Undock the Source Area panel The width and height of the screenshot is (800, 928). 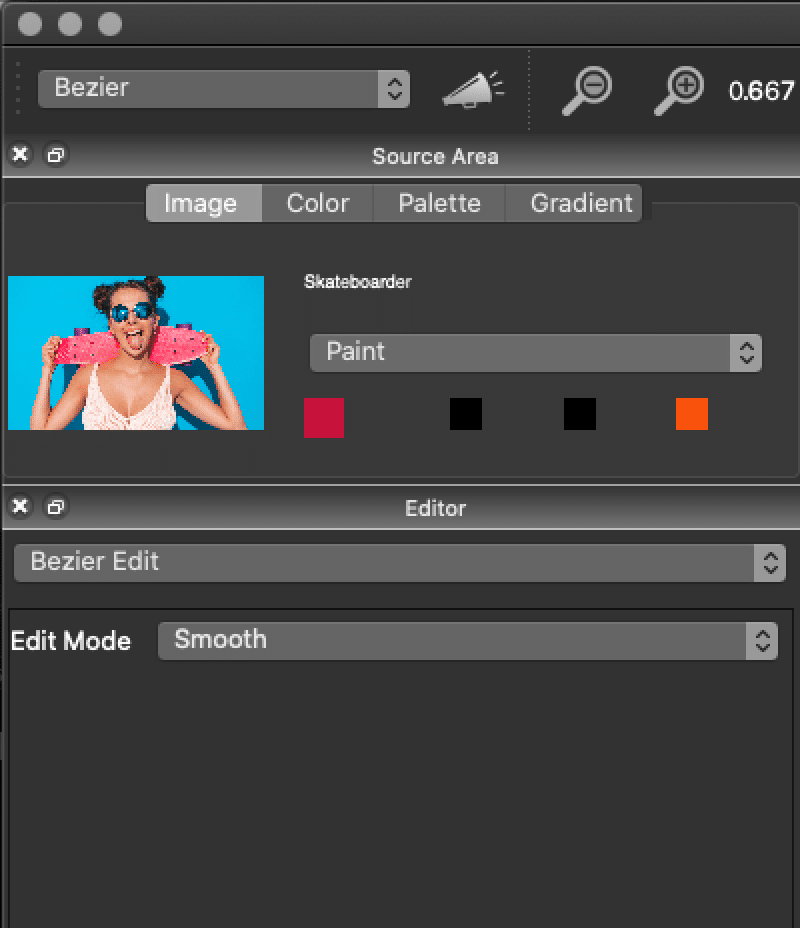[x=56, y=155]
